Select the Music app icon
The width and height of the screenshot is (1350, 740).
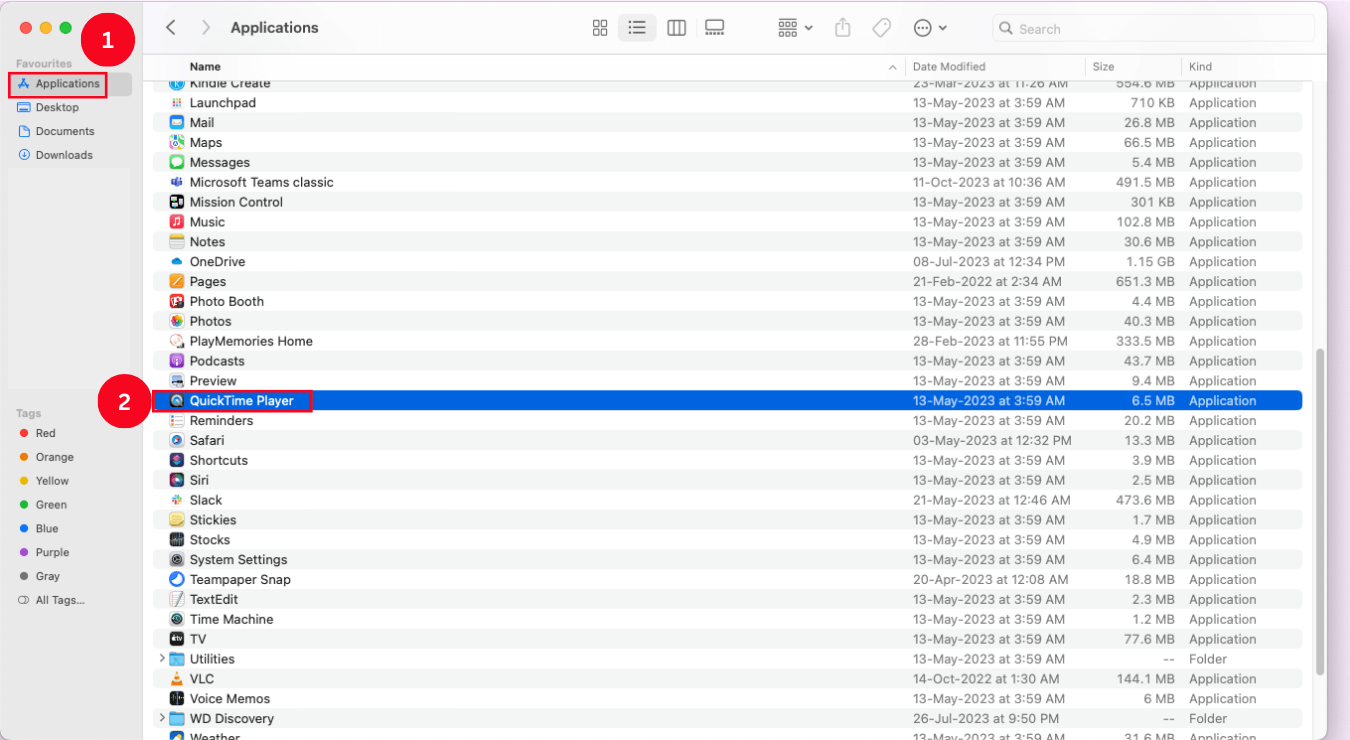click(177, 222)
